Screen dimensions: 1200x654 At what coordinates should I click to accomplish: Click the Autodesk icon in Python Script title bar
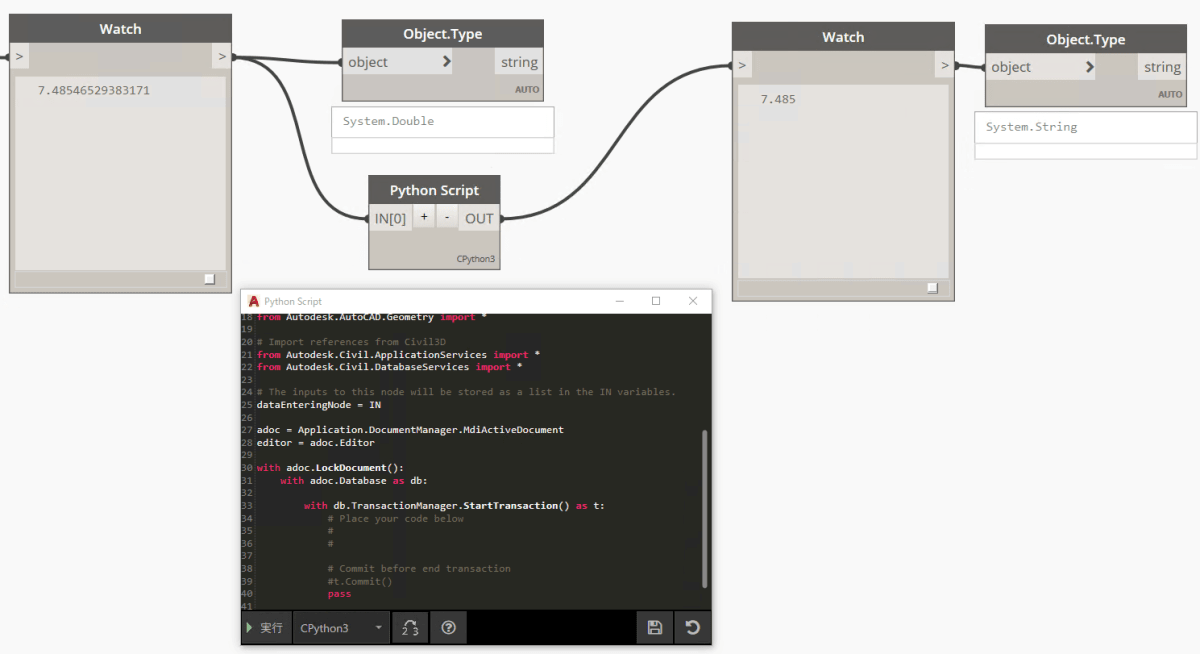coord(254,301)
